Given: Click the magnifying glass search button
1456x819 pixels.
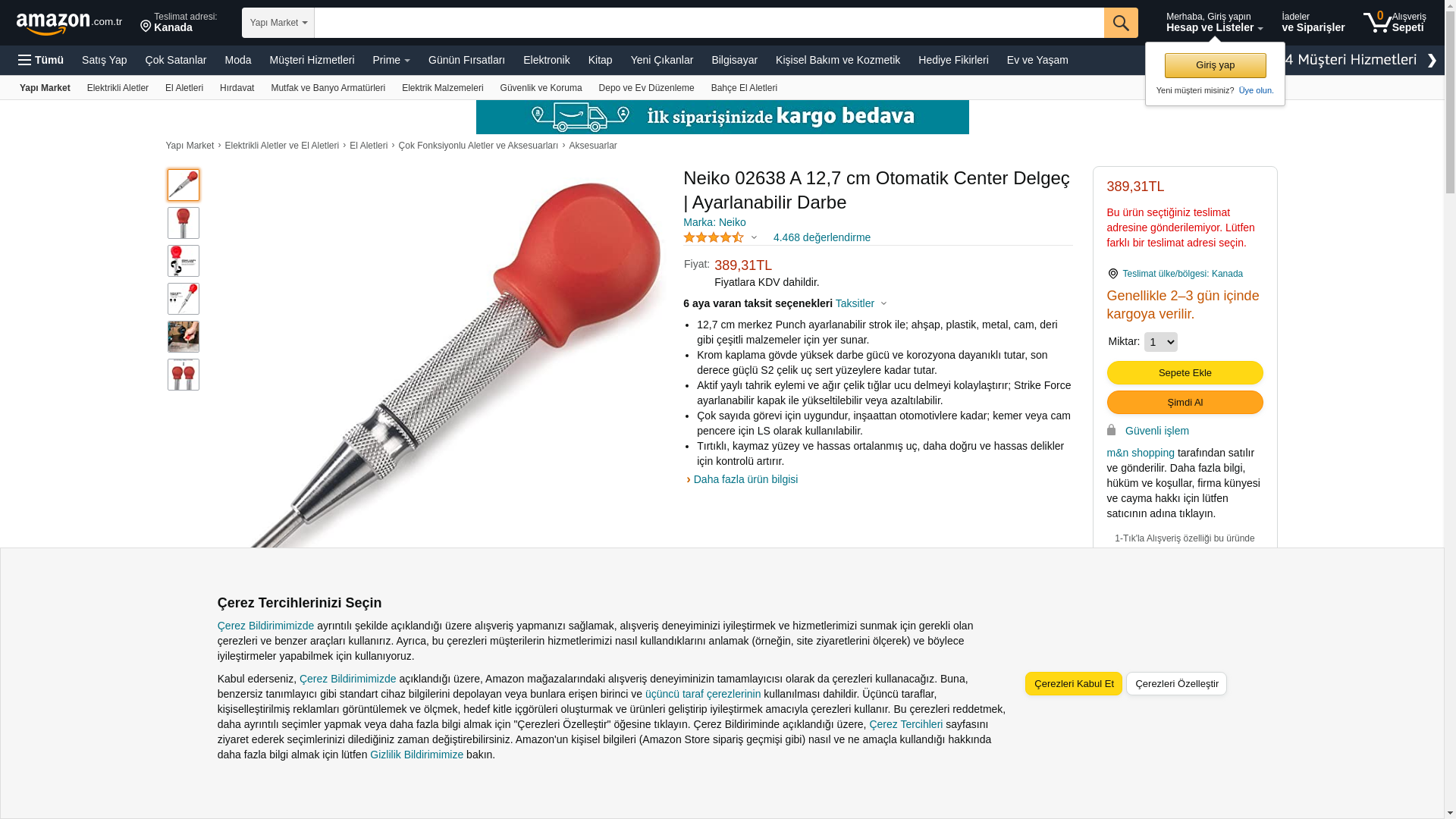Looking at the screenshot, I should (x=1121, y=23).
